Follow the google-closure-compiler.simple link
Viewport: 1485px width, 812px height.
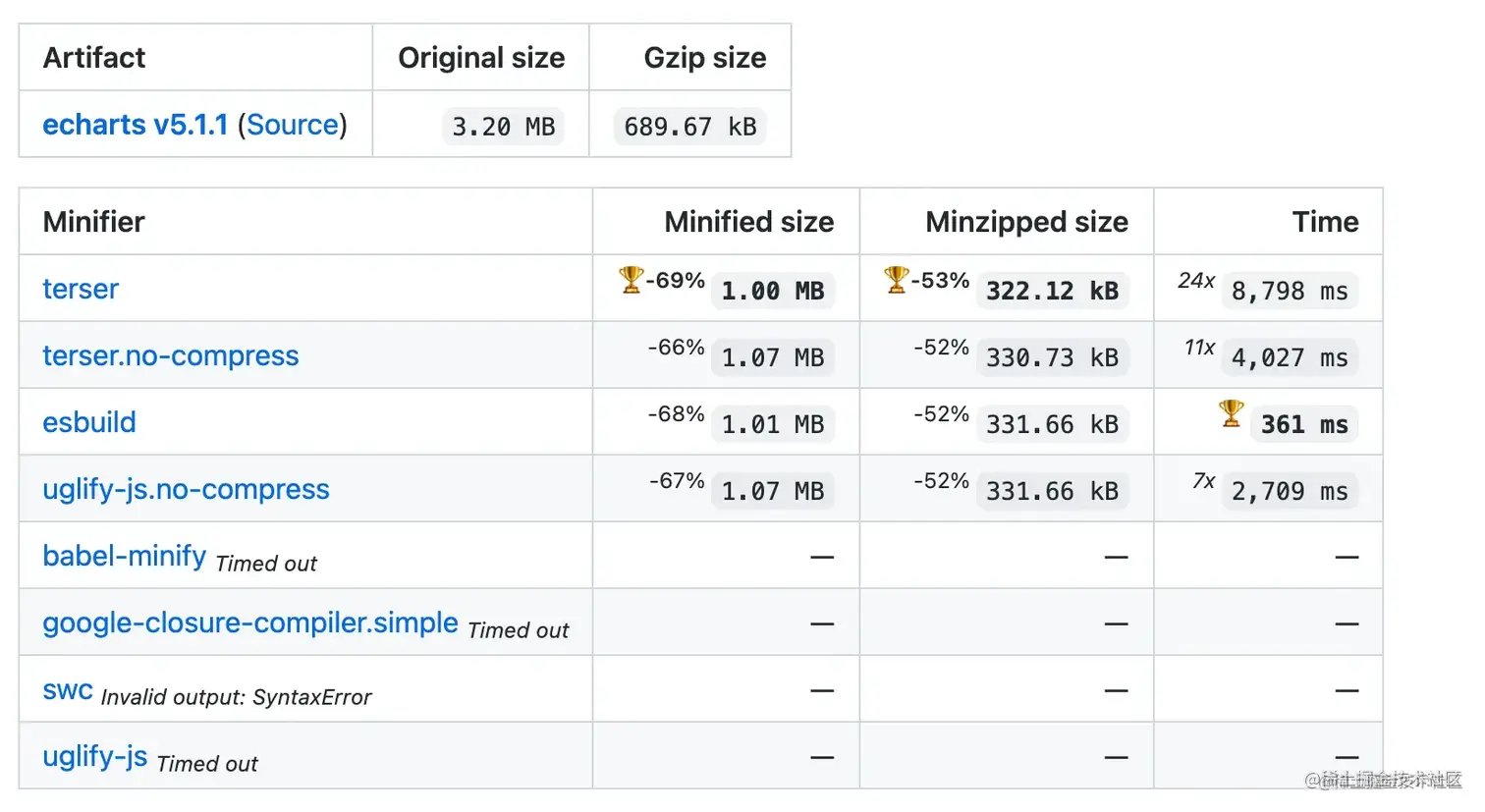point(249,623)
